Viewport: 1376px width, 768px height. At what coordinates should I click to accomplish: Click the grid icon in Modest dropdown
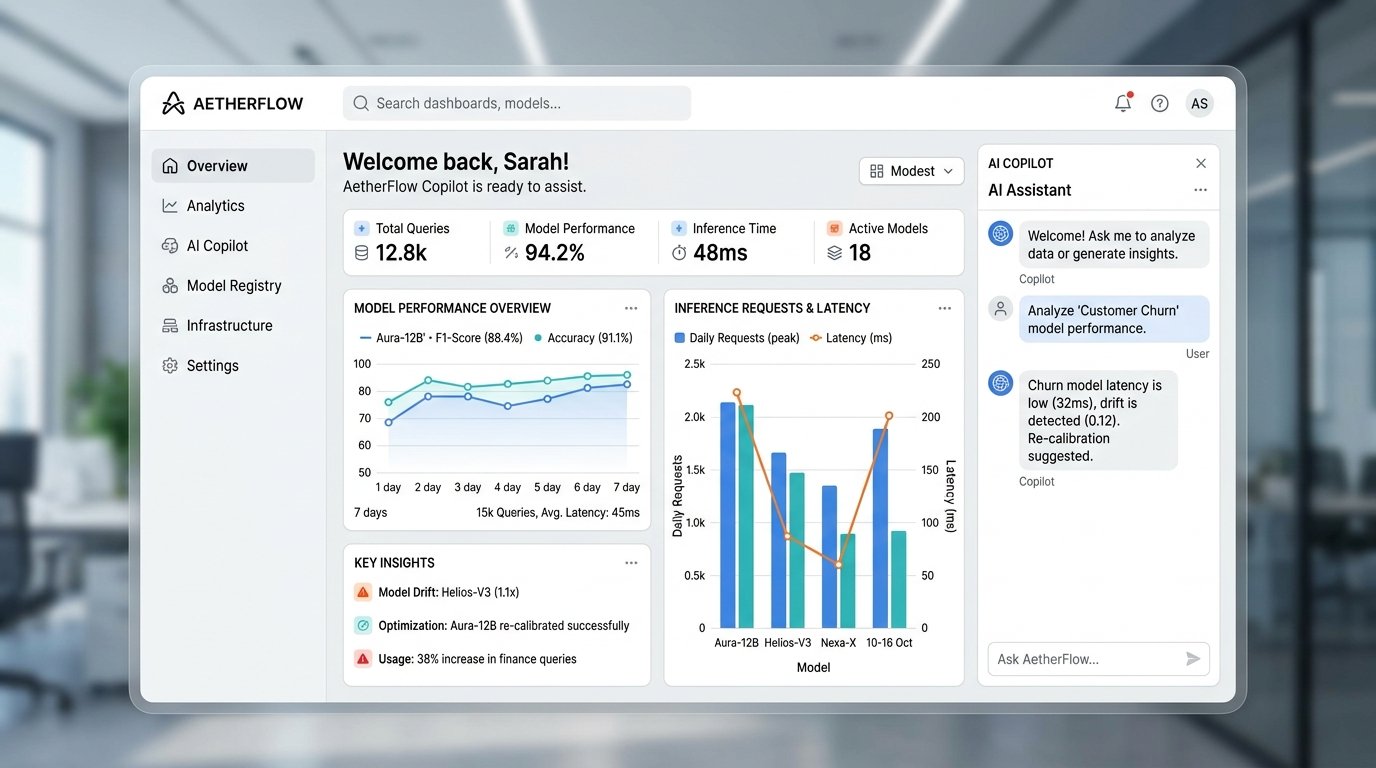tap(877, 171)
